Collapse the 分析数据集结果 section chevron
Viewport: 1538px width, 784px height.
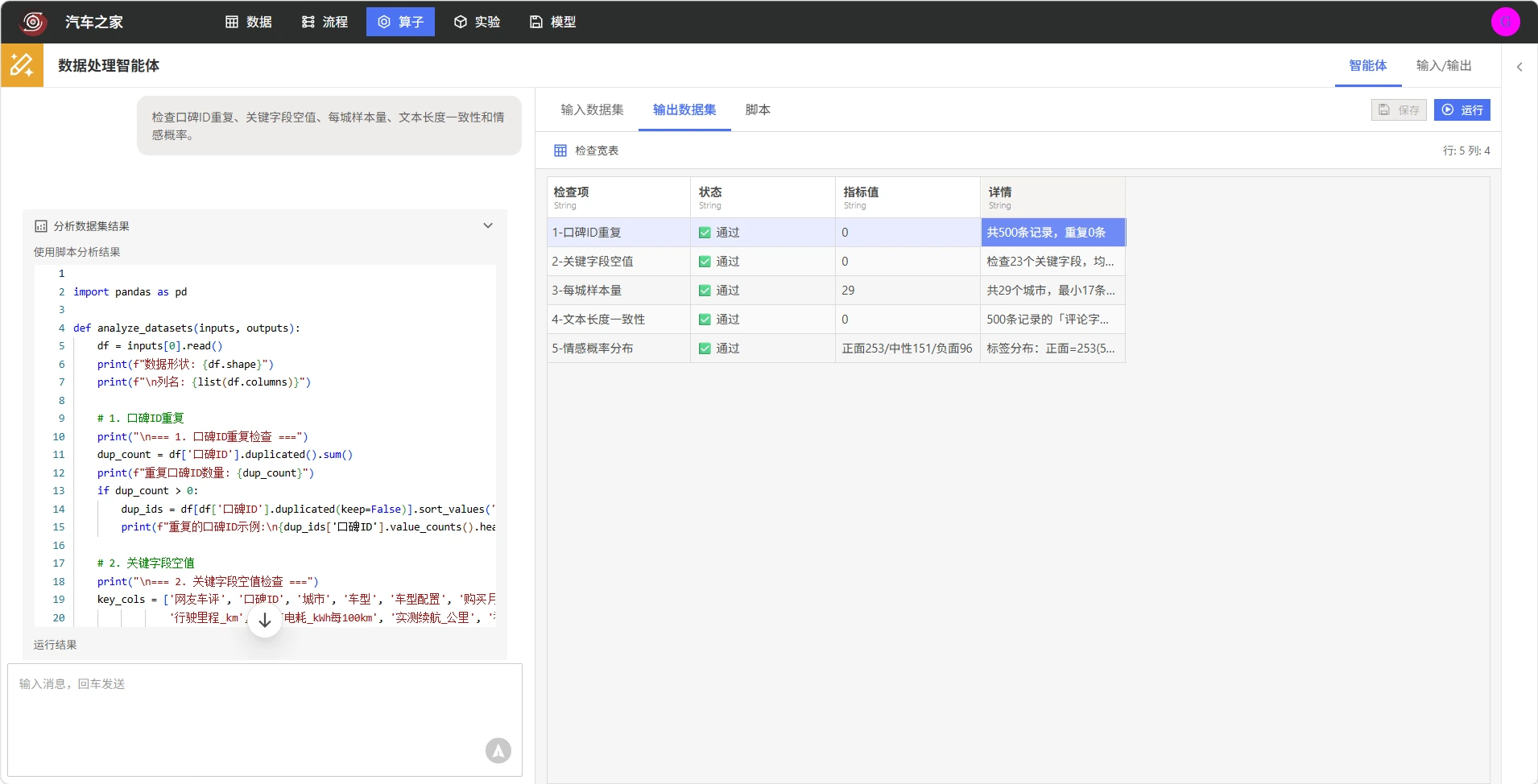coord(488,225)
